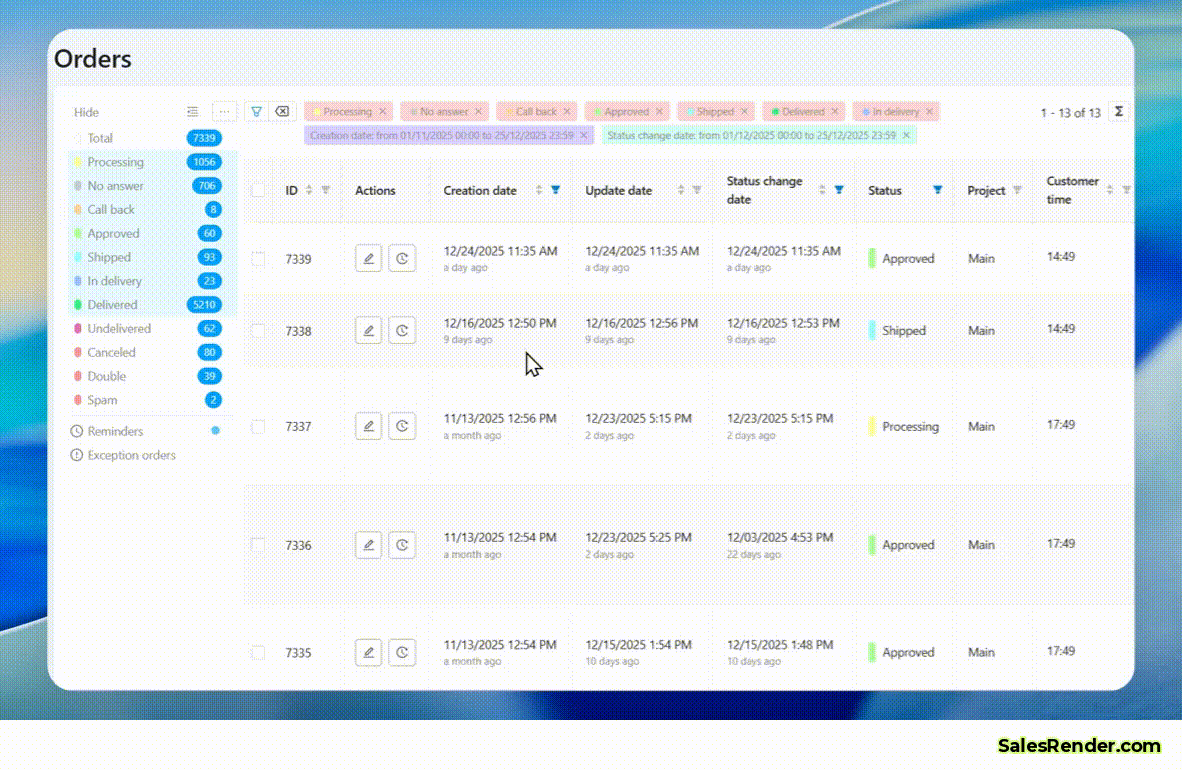
Task: Check the select-all checkbox in the table header
Action: click(258, 190)
